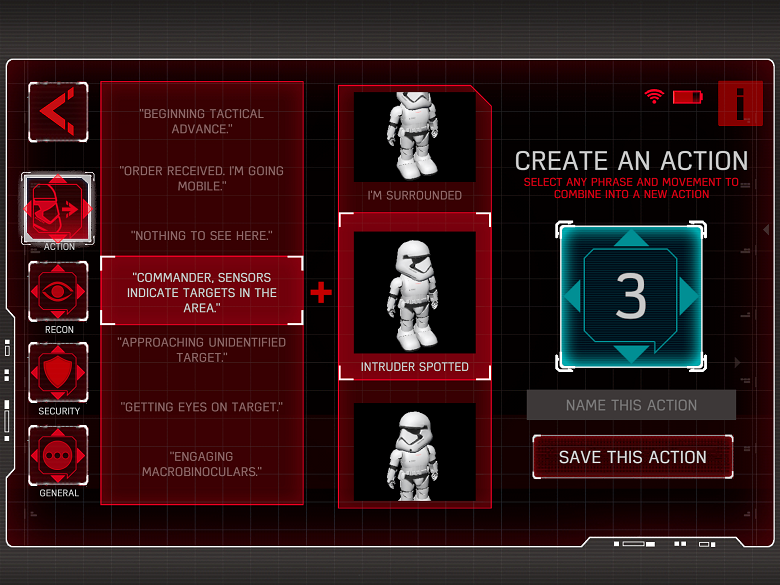Select action slot number 3
The width and height of the screenshot is (780, 585).
631,297
